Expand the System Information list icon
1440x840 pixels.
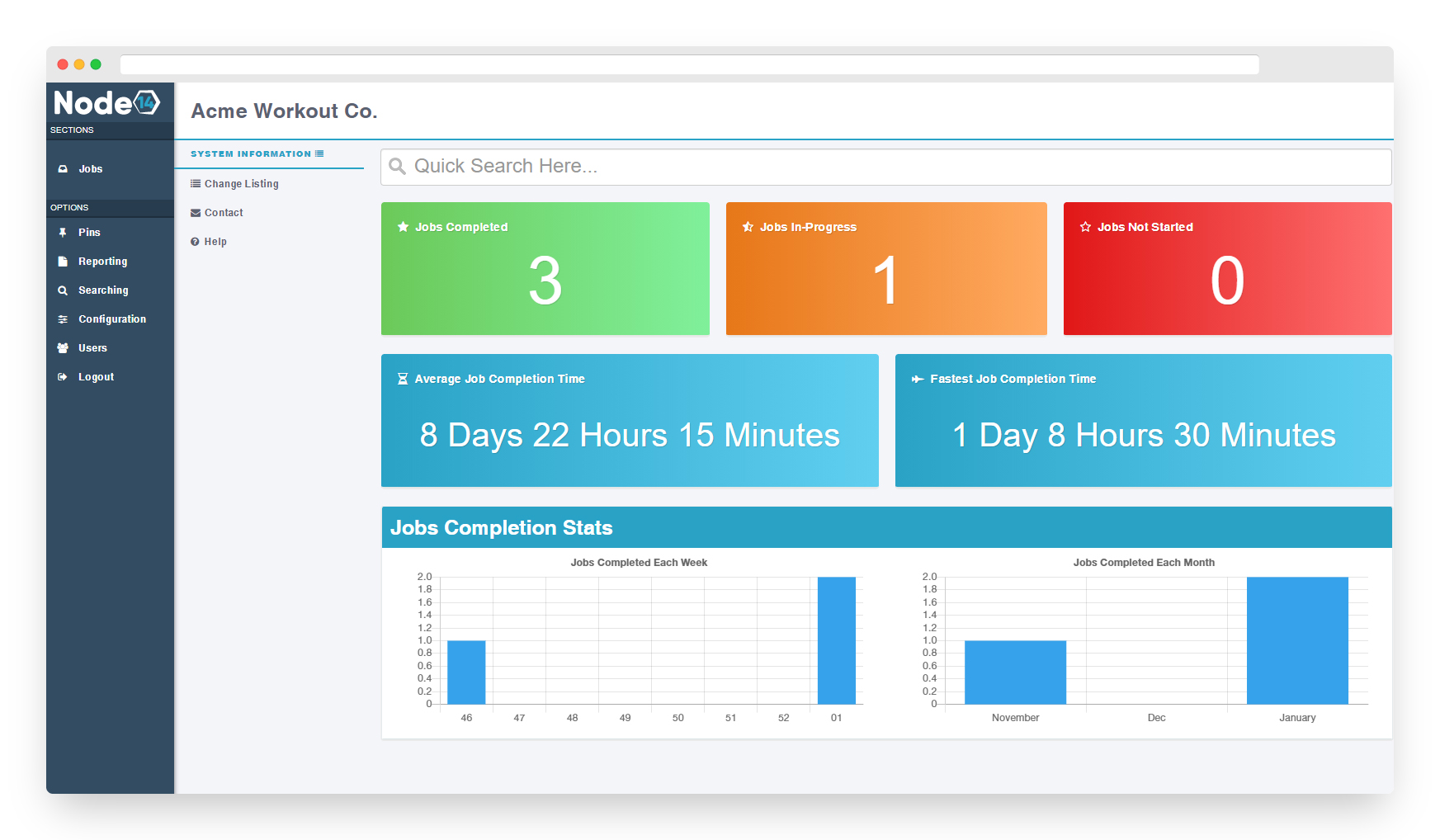click(319, 153)
